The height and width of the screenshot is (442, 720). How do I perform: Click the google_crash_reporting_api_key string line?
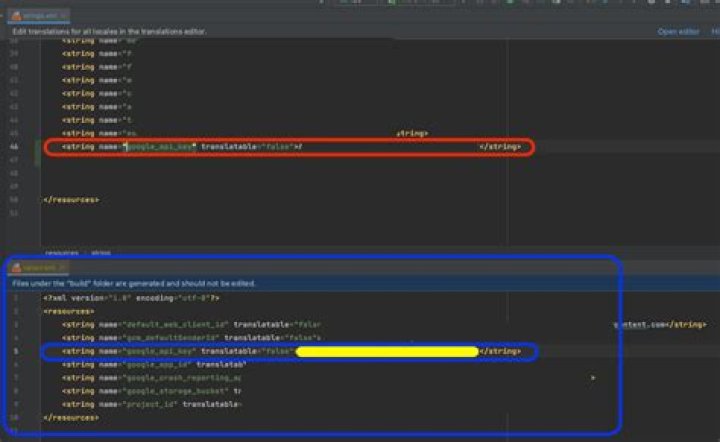click(152, 378)
